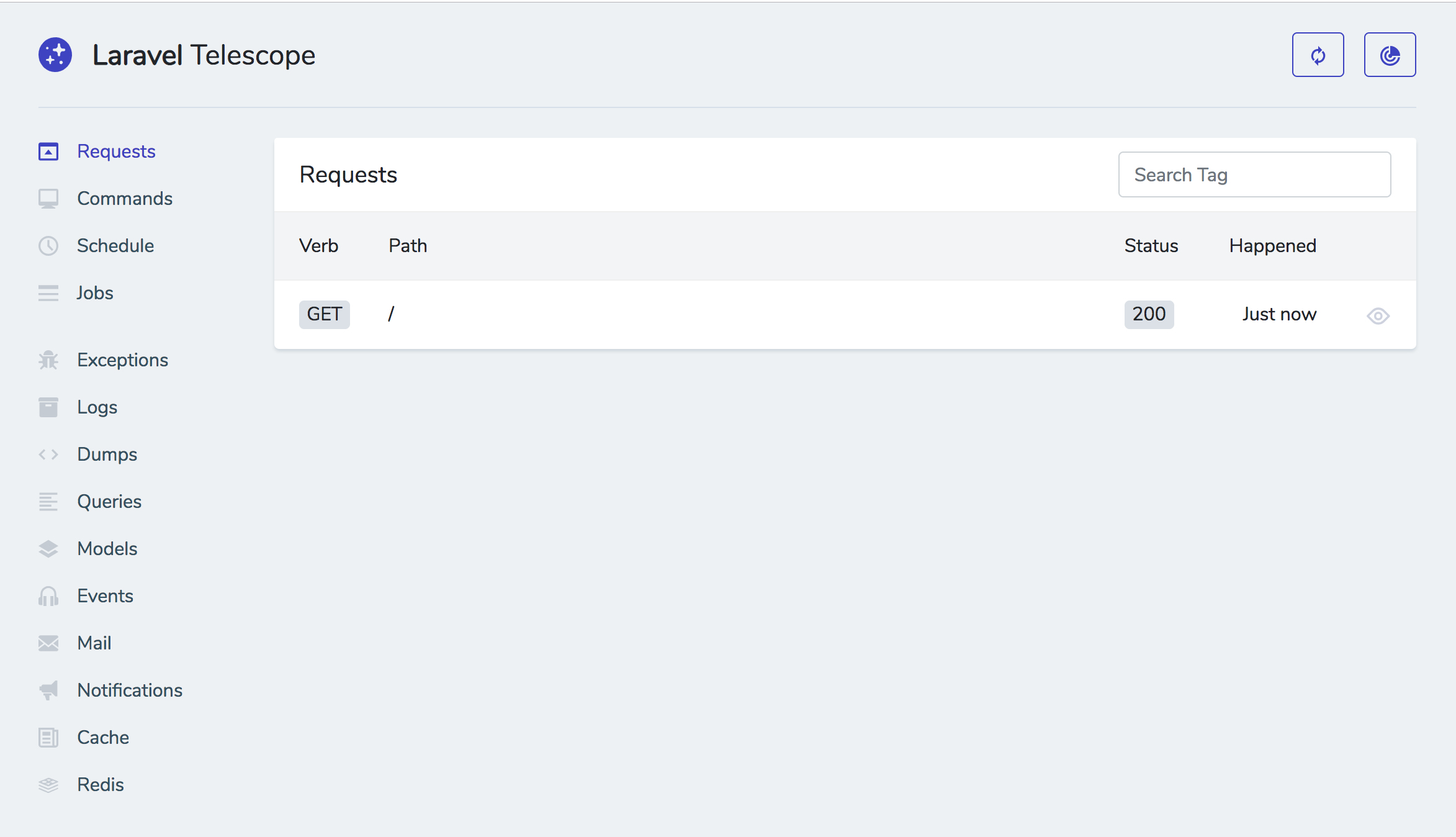Toggle the Mail sidebar section
The height and width of the screenshot is (837, 1456).
tap(94, 643)
